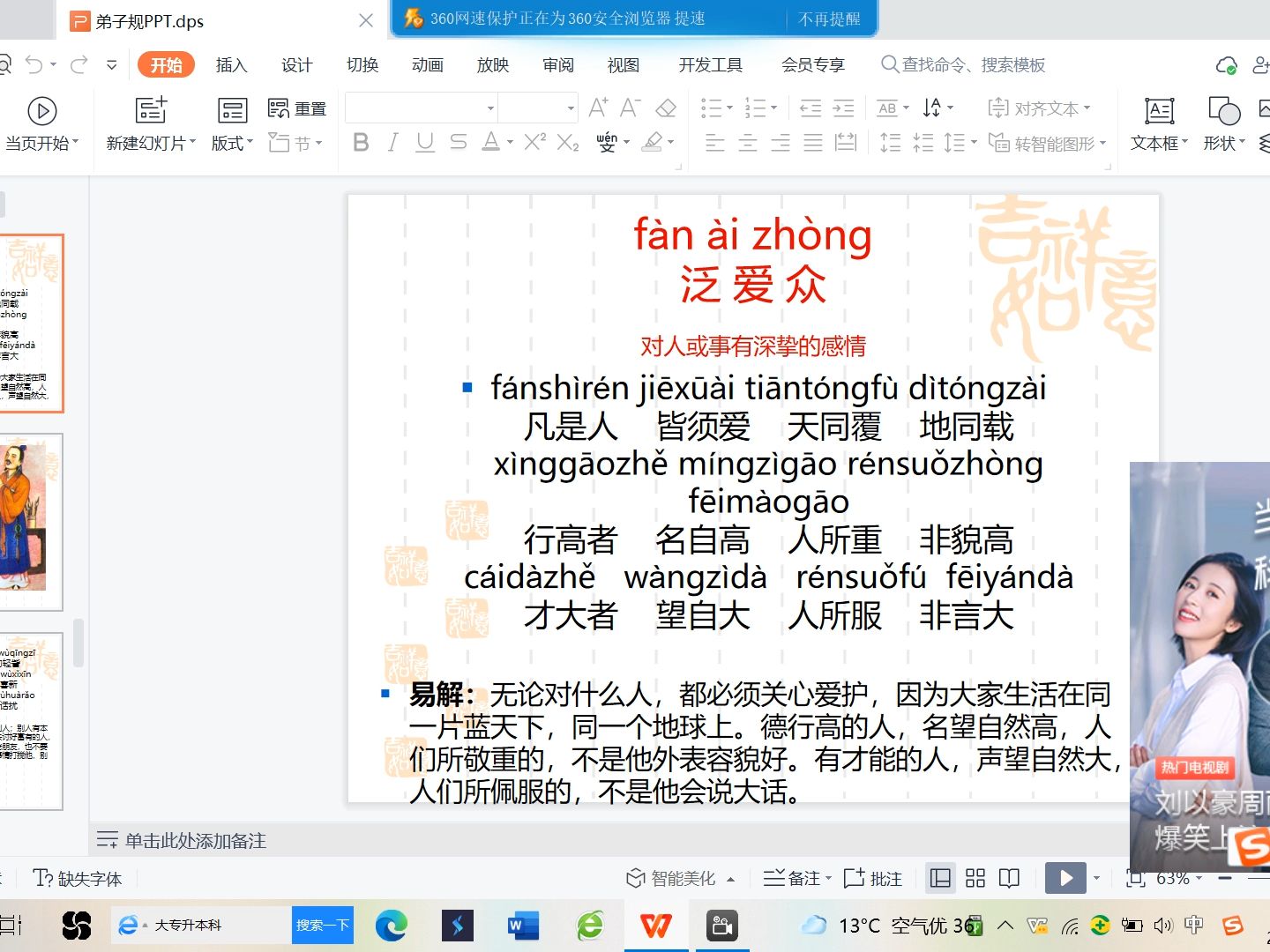
Task: Open Word from taskbar
Action: [523, 925]
